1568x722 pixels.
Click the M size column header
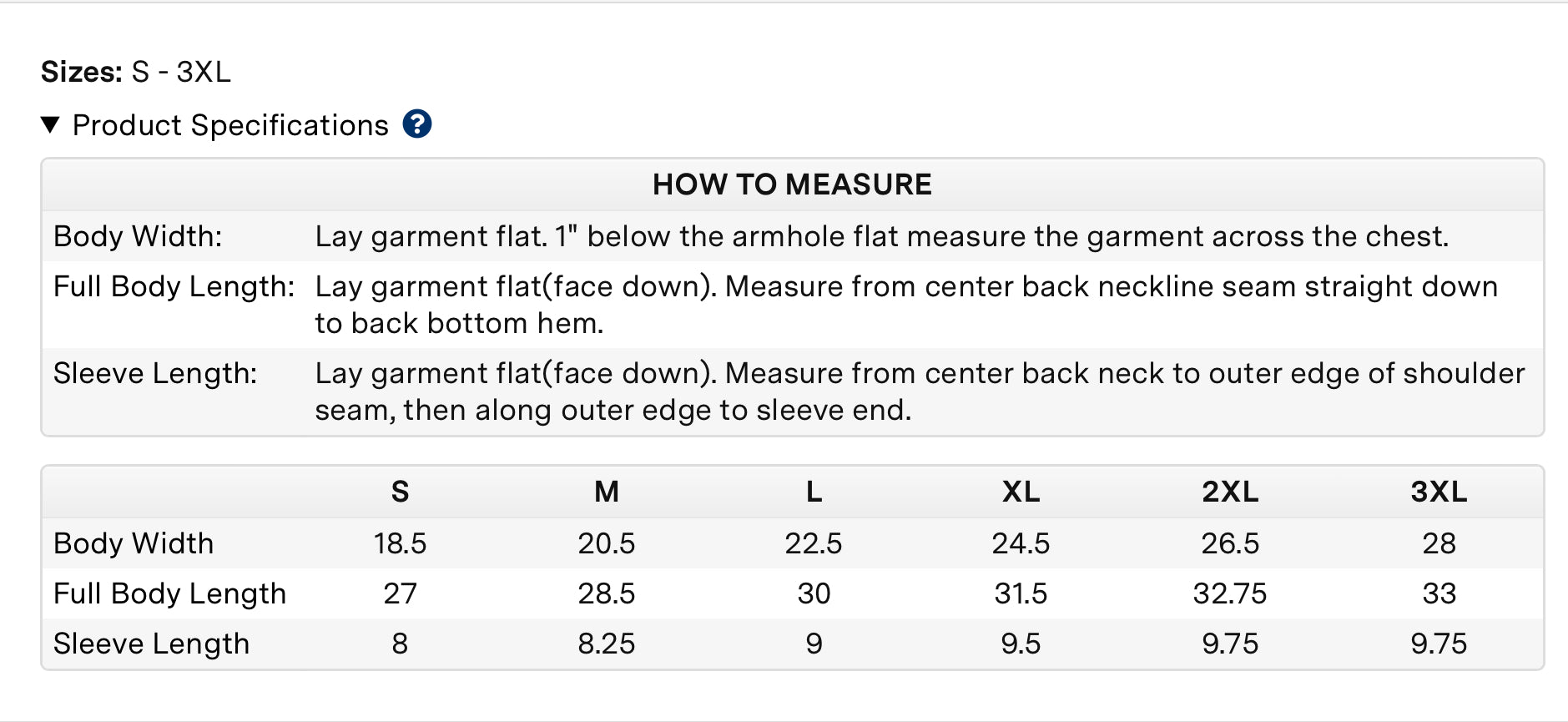tap(607, 492)
